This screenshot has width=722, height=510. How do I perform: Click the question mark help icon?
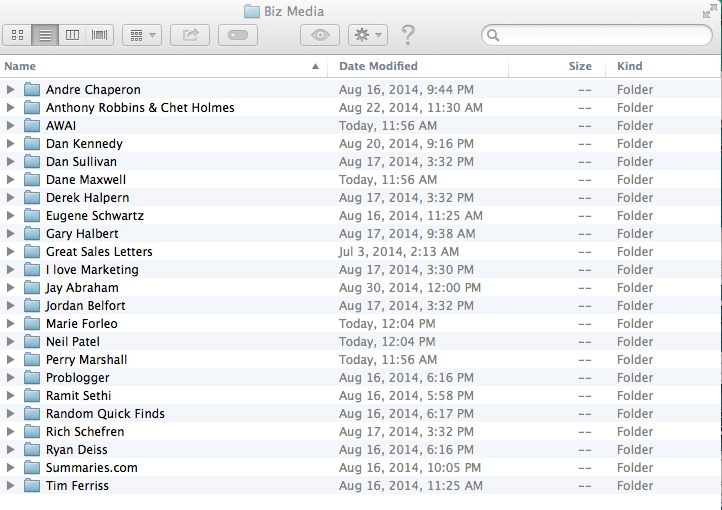(x=408, y=35)
